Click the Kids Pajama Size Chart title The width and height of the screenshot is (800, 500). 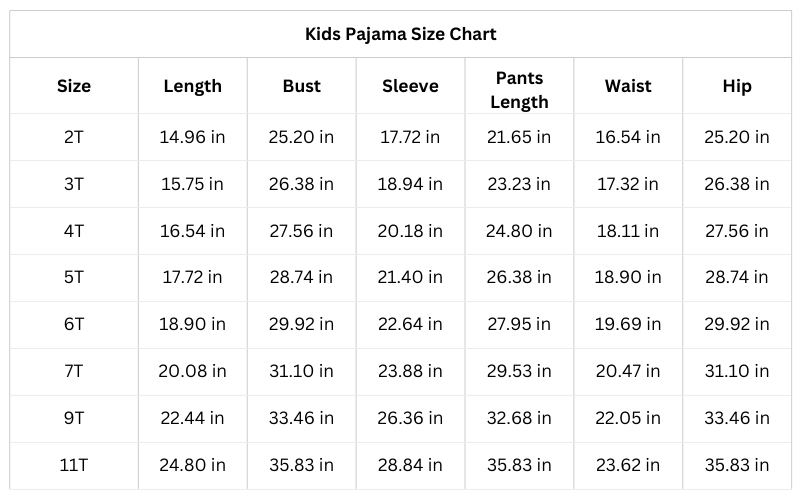point(400,34)
